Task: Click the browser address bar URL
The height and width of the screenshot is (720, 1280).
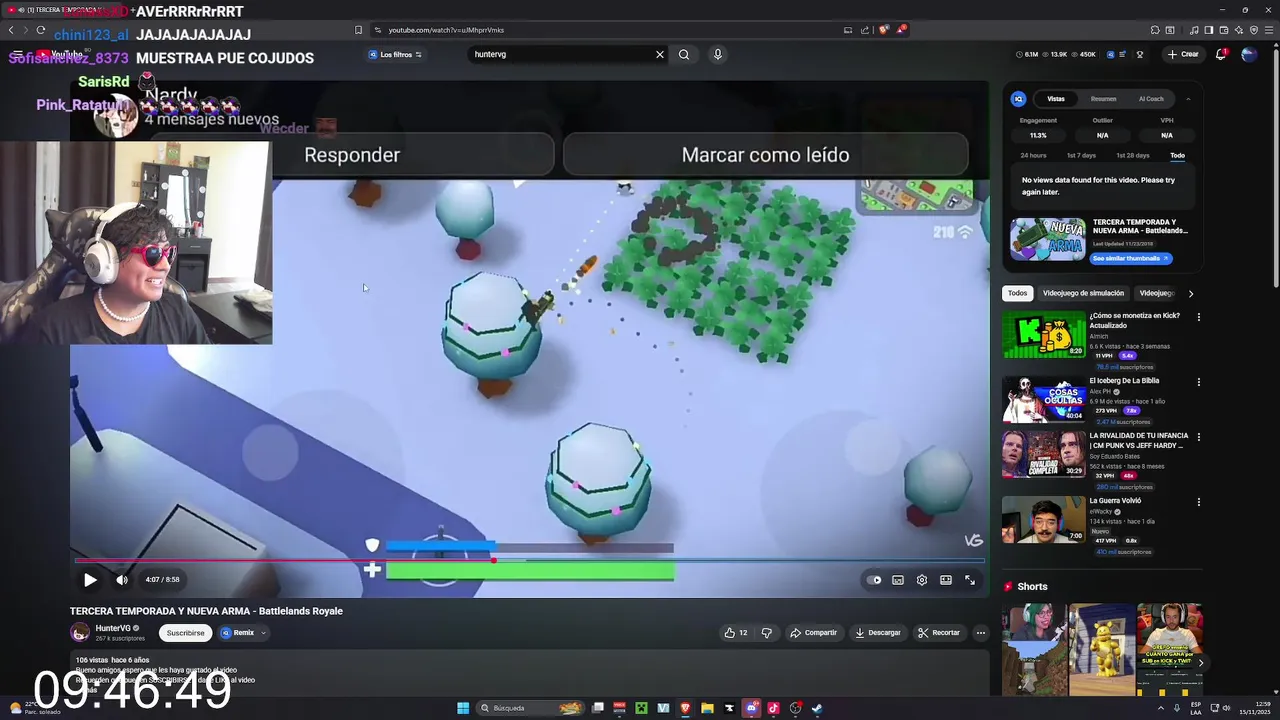Action: click(446, 30)
